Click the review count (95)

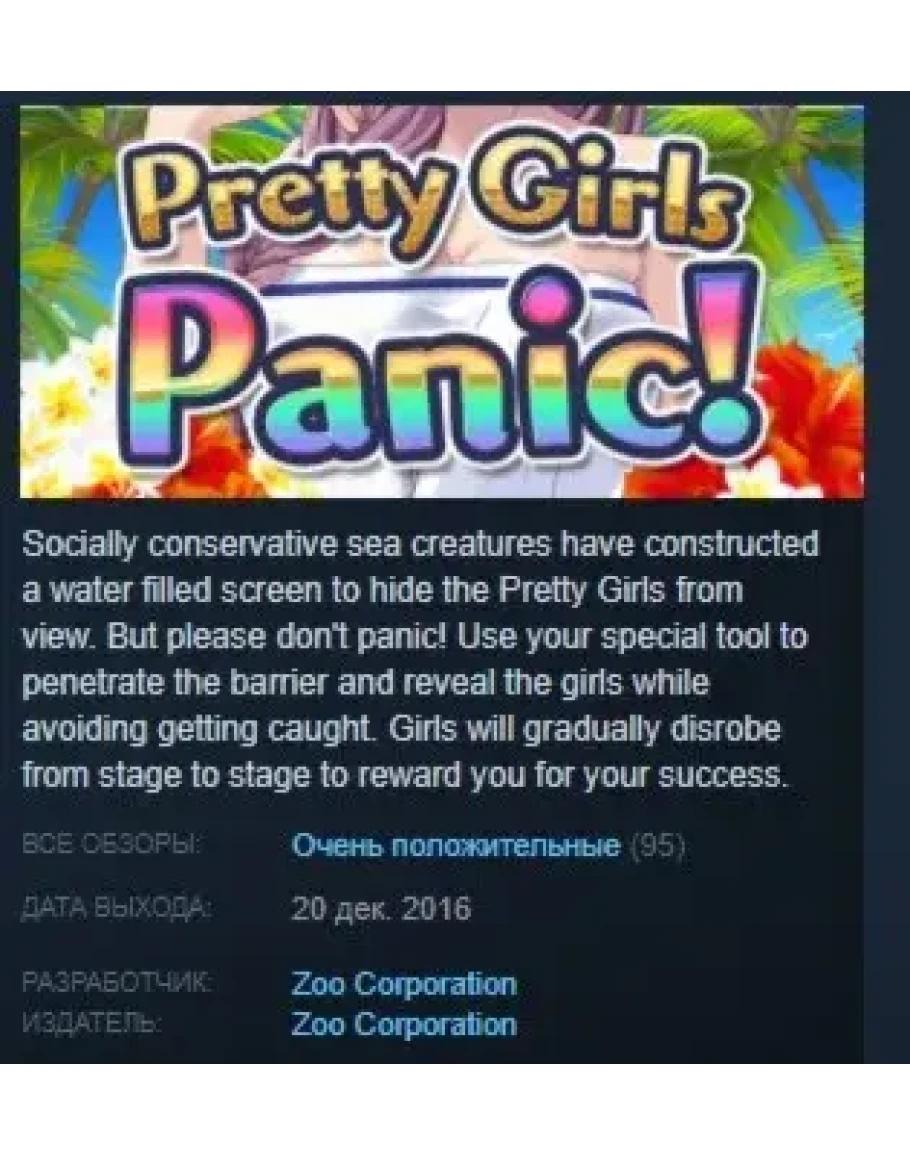[x=659, y=846]
